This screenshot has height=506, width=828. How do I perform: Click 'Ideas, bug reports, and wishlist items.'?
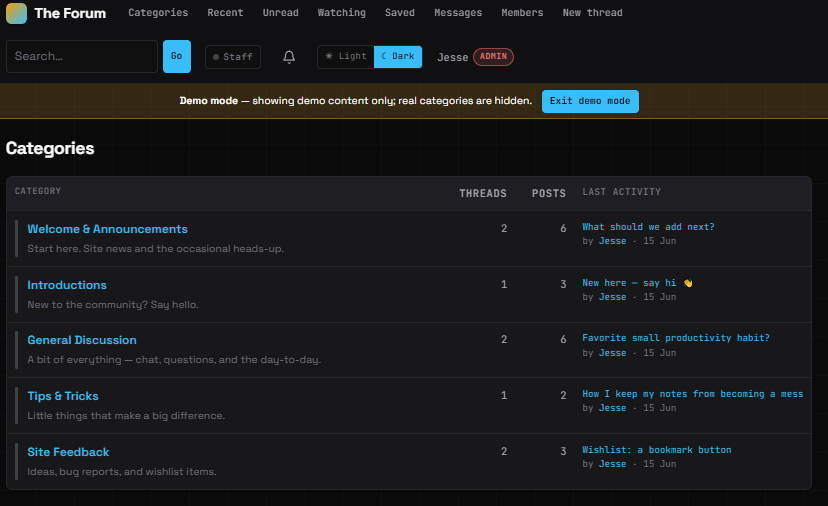(x=122, y=472)
